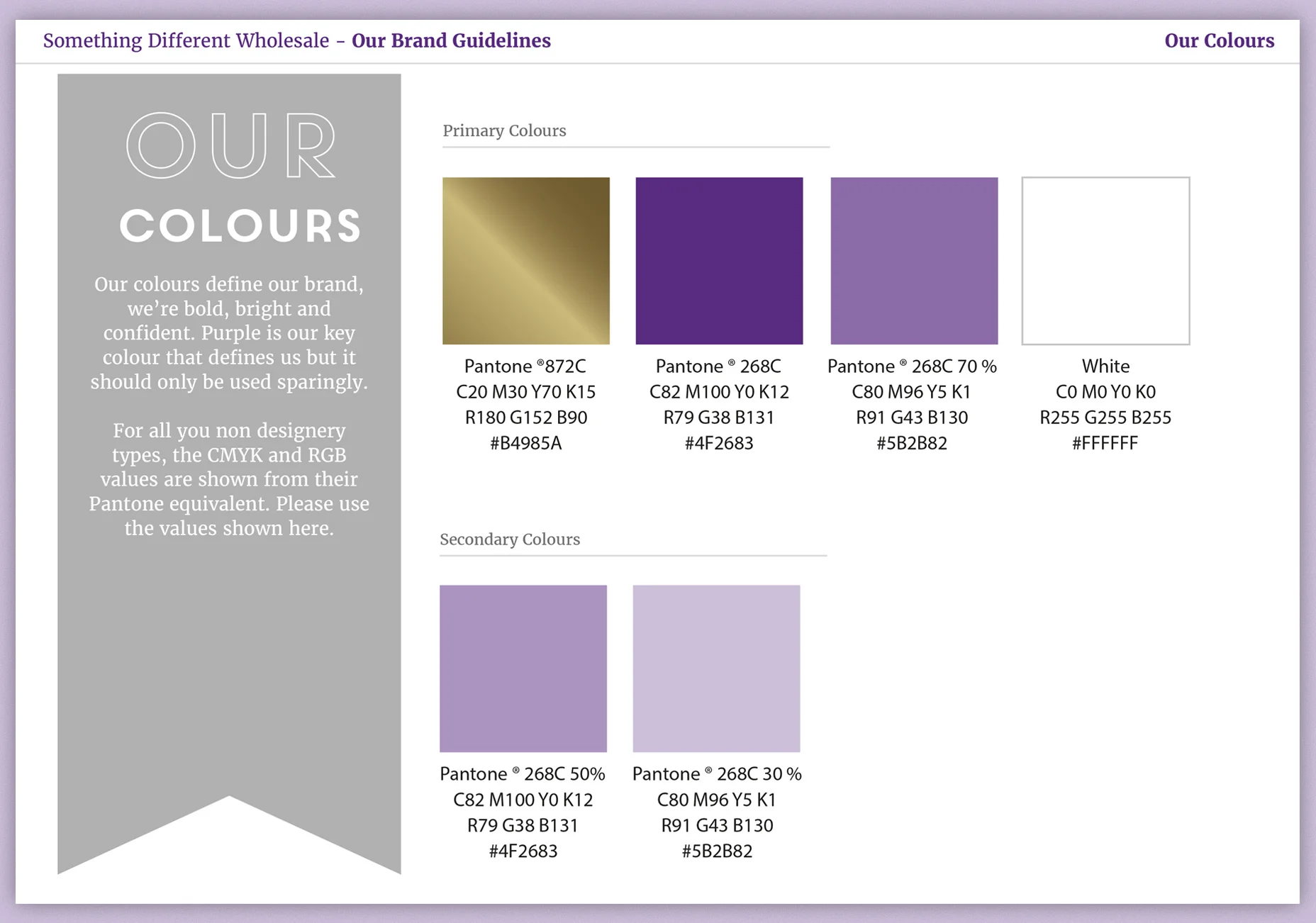Viewport: 1316px width, 923px height.
Task: Pick the Pantone 268C 70% swatch
Action: 914,261
